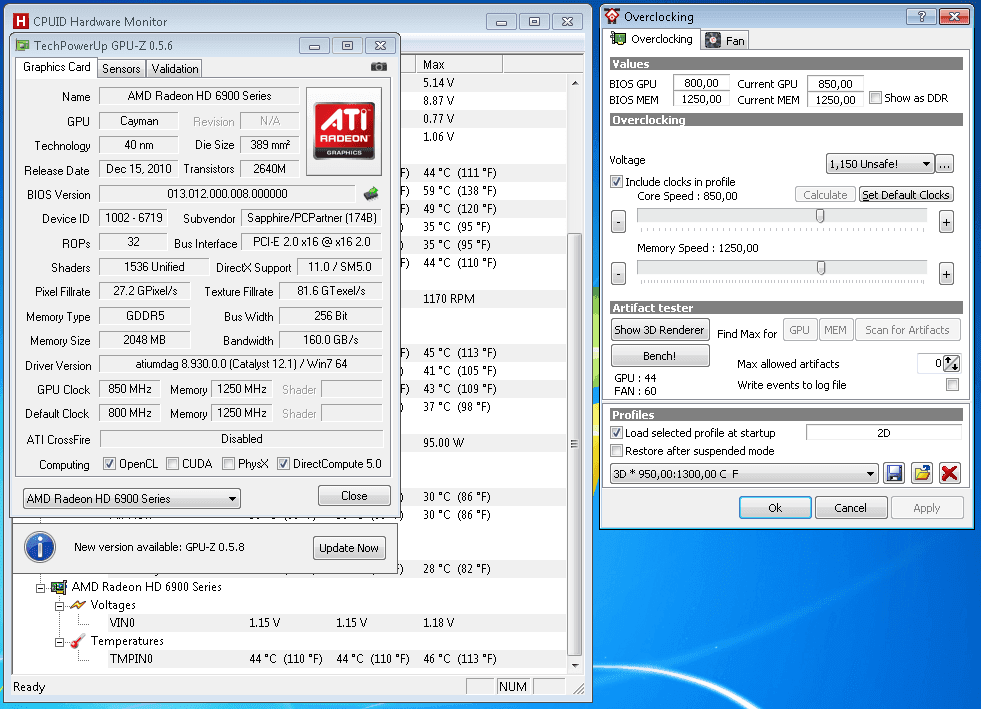Click the Calculate button
Viewport: 981px width, 709px height.
[x=825, y=195]
